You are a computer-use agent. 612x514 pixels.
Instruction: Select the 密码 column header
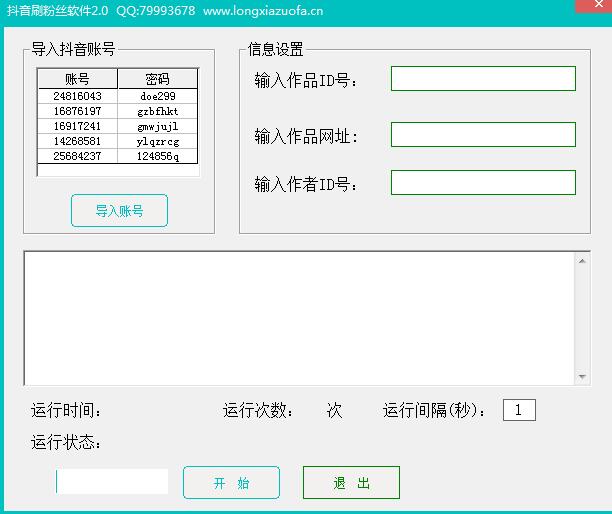click(157, 79)
